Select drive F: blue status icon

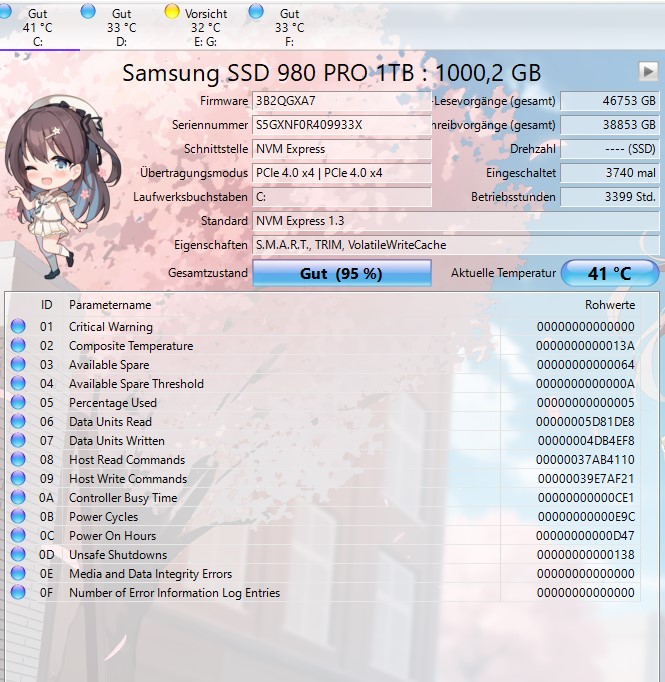[256, 12]
